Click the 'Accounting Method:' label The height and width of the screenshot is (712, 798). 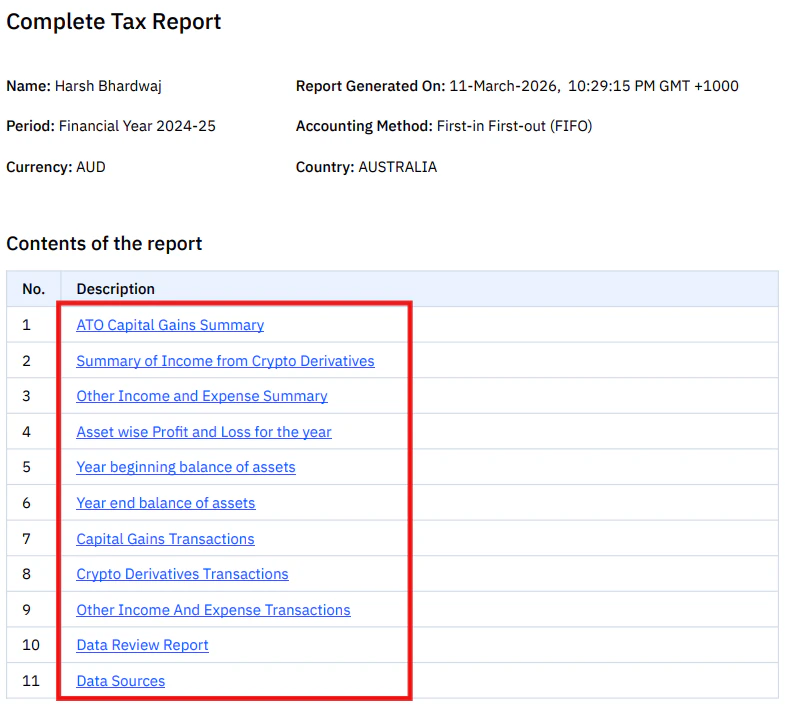tap(364, 126)
